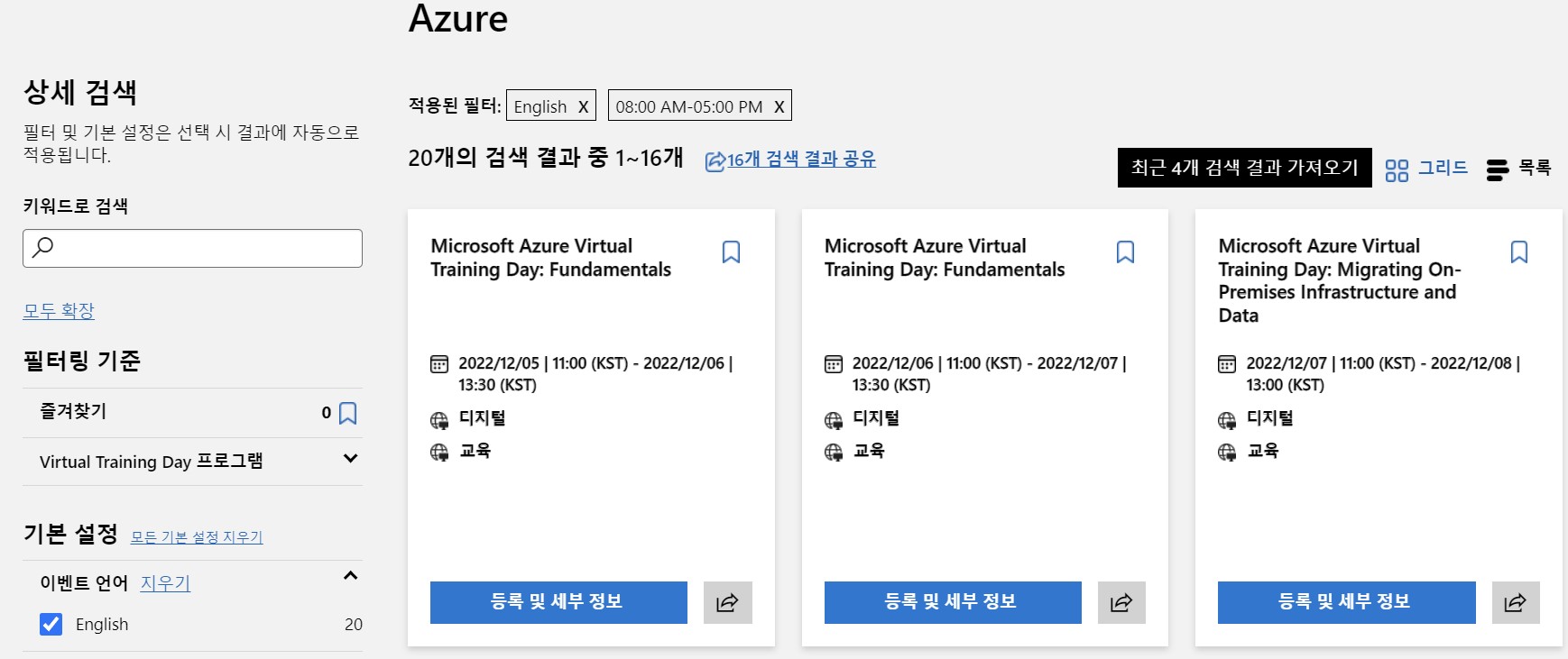The height and width of the screenshot is (659, 1568).
Task: Open 등록 및 세부 정보 for 12/06 Fundamentals
Action: pos(953,602)
